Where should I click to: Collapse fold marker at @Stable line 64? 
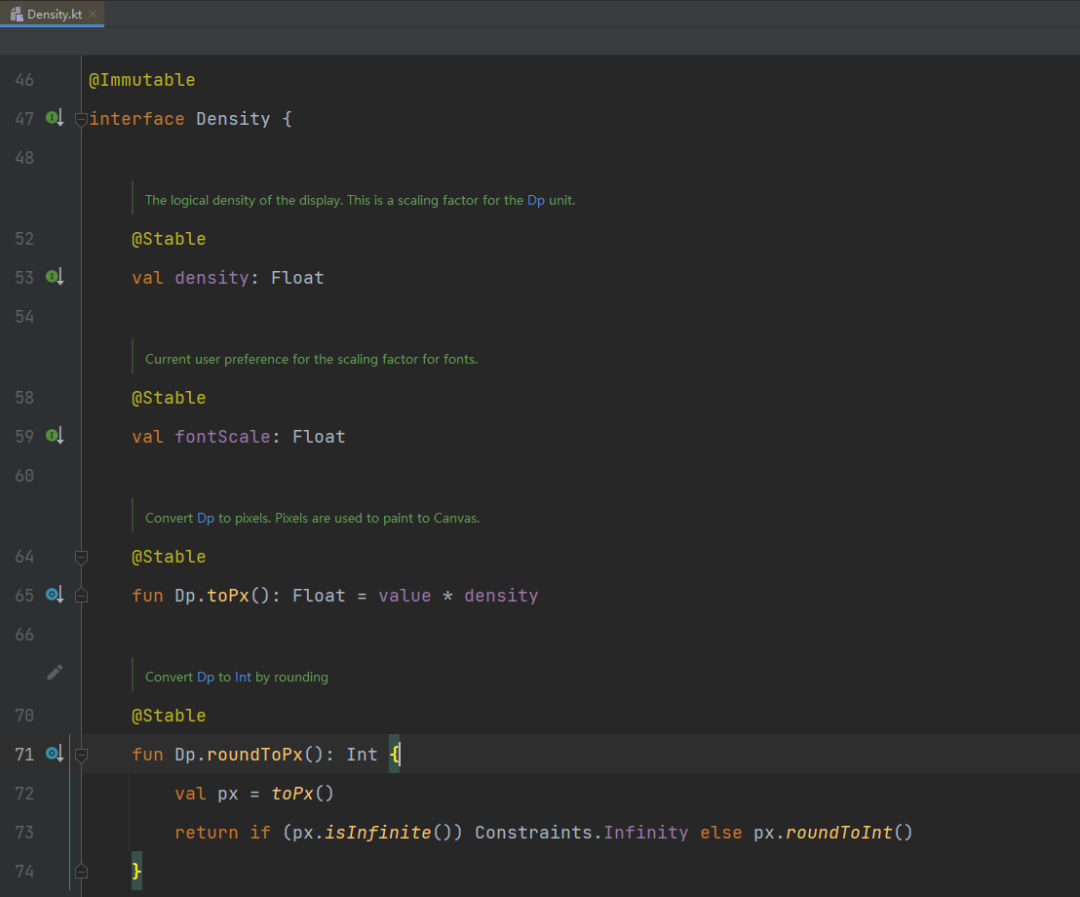tap(81, 557)
